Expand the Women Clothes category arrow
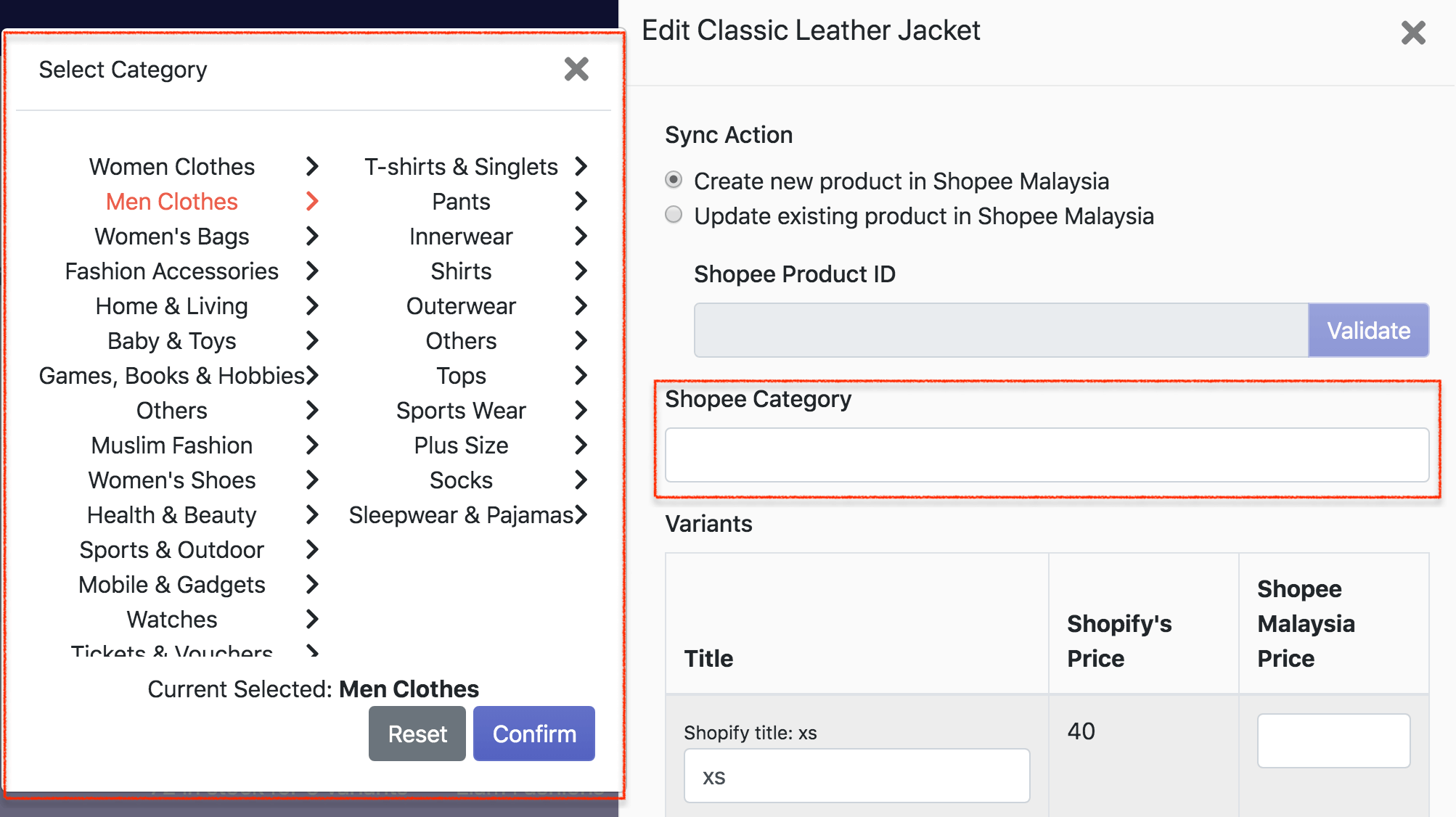 pyautogui.click(x=312, y=166)
